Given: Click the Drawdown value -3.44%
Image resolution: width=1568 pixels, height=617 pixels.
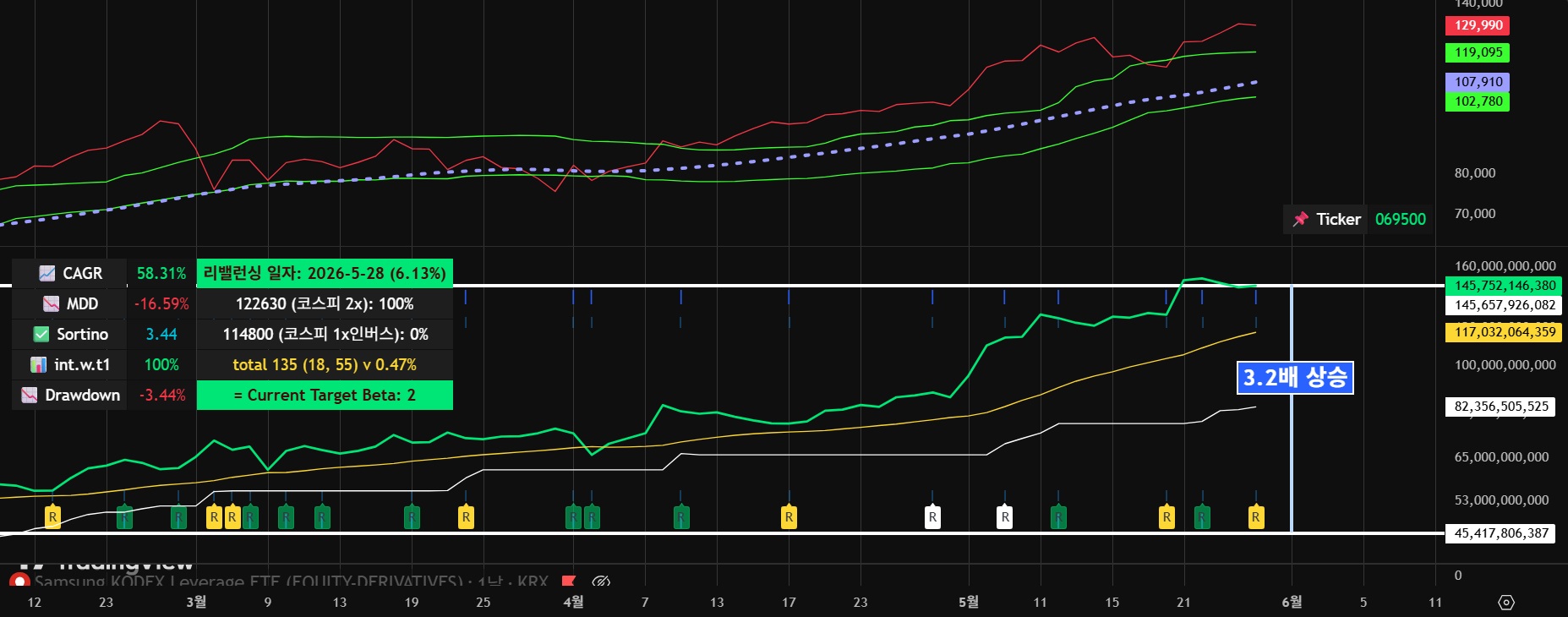Looking at the screenshot, I should [x=161, y=395].
